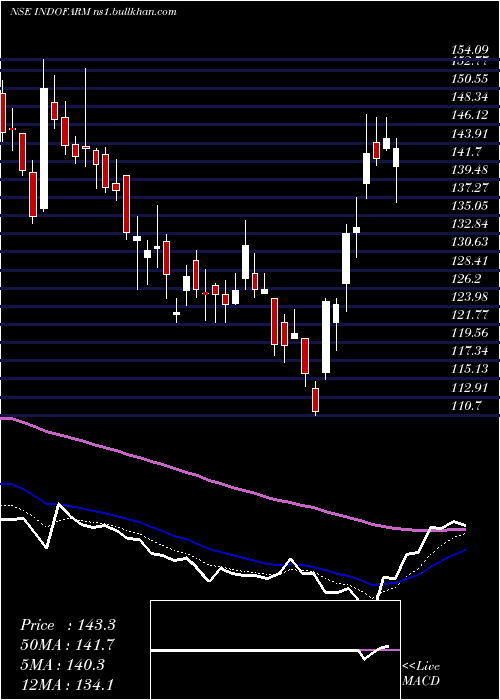Select the 121.77 price axis label
The height and width of the screenshot is (700, 500).
(x=470, y=315)
